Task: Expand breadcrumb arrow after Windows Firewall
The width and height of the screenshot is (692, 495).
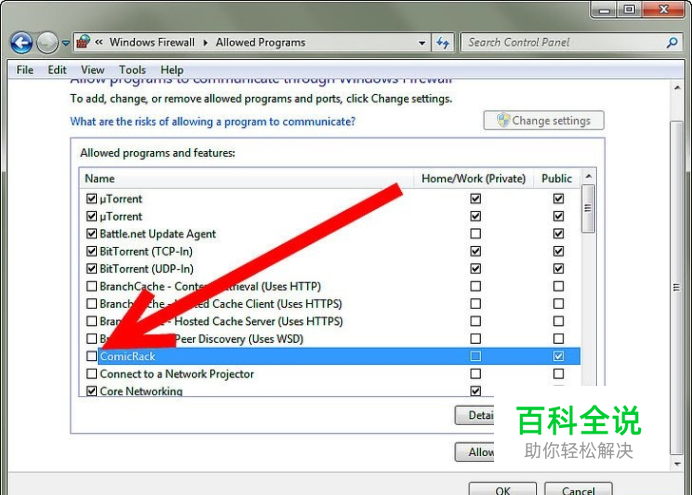Action: [205, 42]
